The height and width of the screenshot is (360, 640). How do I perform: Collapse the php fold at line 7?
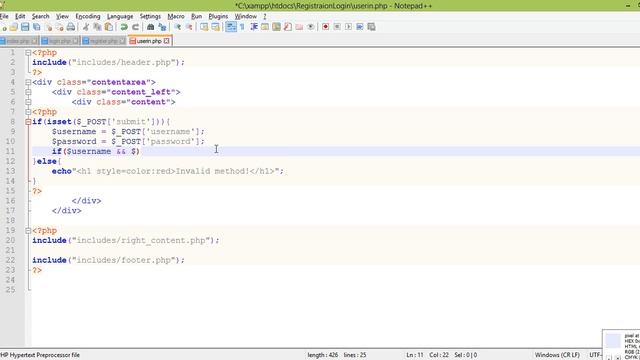coord(28,112)
